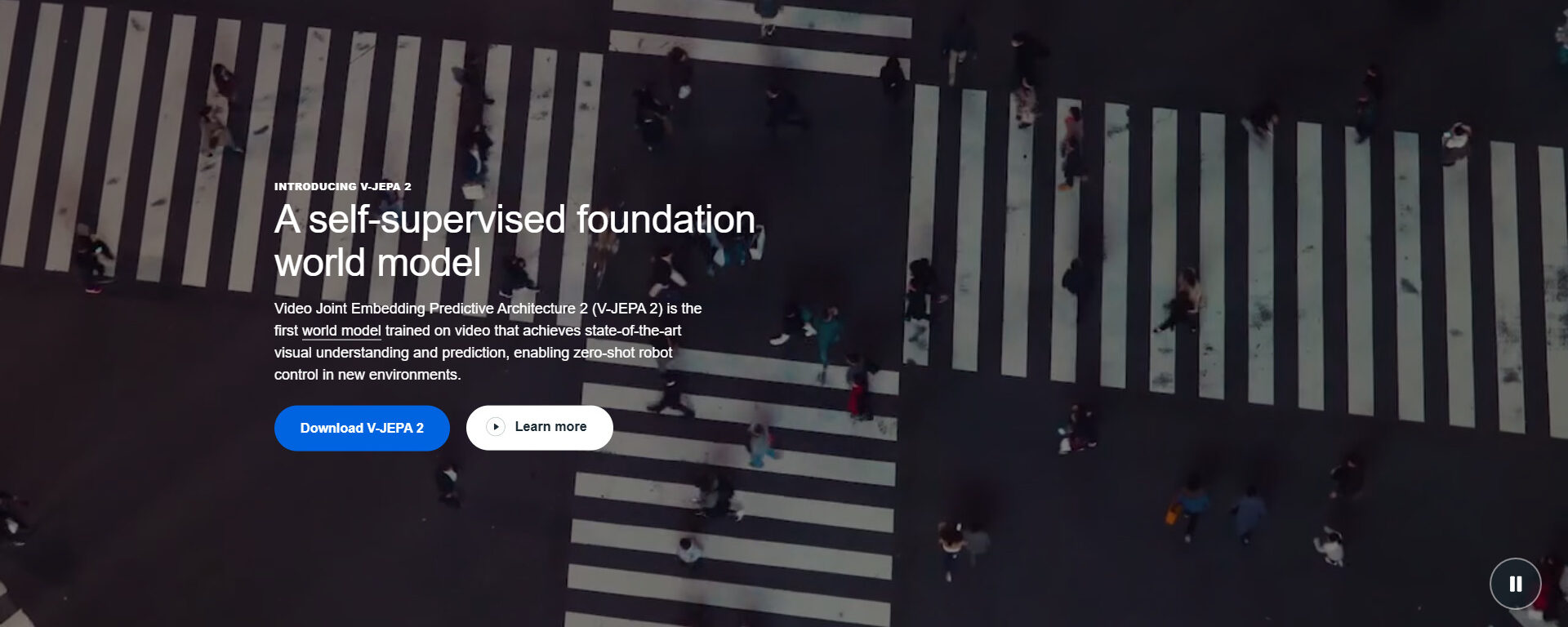
Task: Click the 'INTRODUCING V-JEPA 2' eyebrow label
Action: coord(342,187)
